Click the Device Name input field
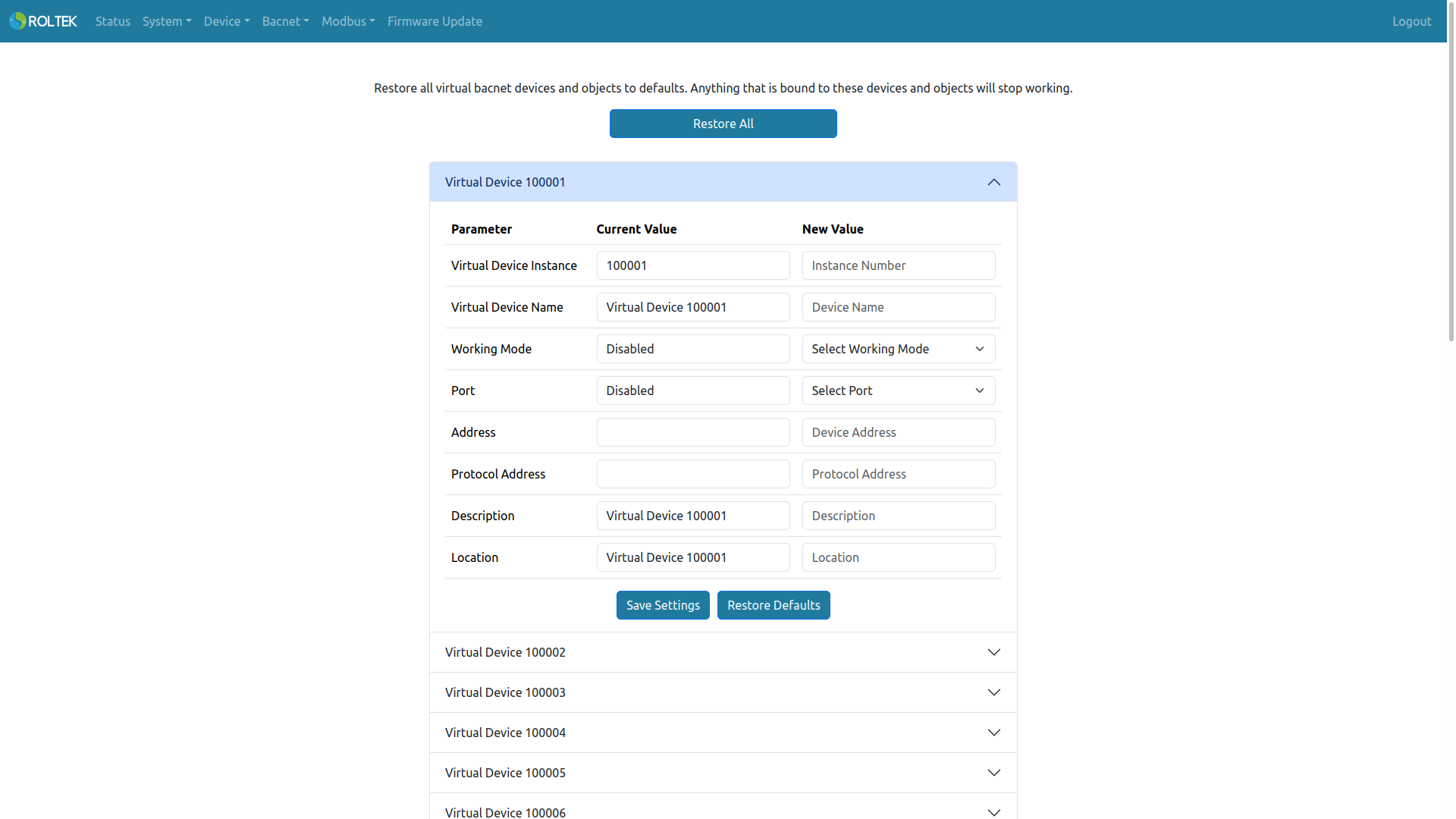The height and width of the screenshot is (819, 1456). (x=899, y=307)
